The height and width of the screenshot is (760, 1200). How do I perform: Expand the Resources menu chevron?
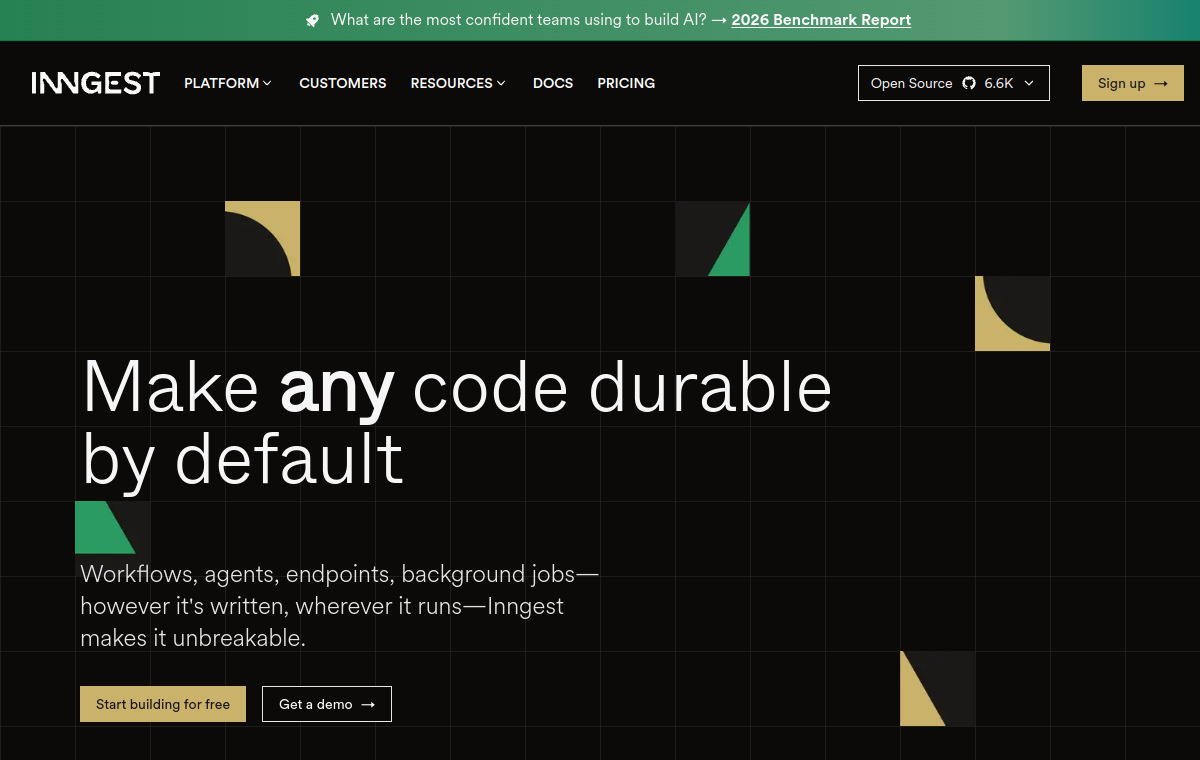pos(501,83)
